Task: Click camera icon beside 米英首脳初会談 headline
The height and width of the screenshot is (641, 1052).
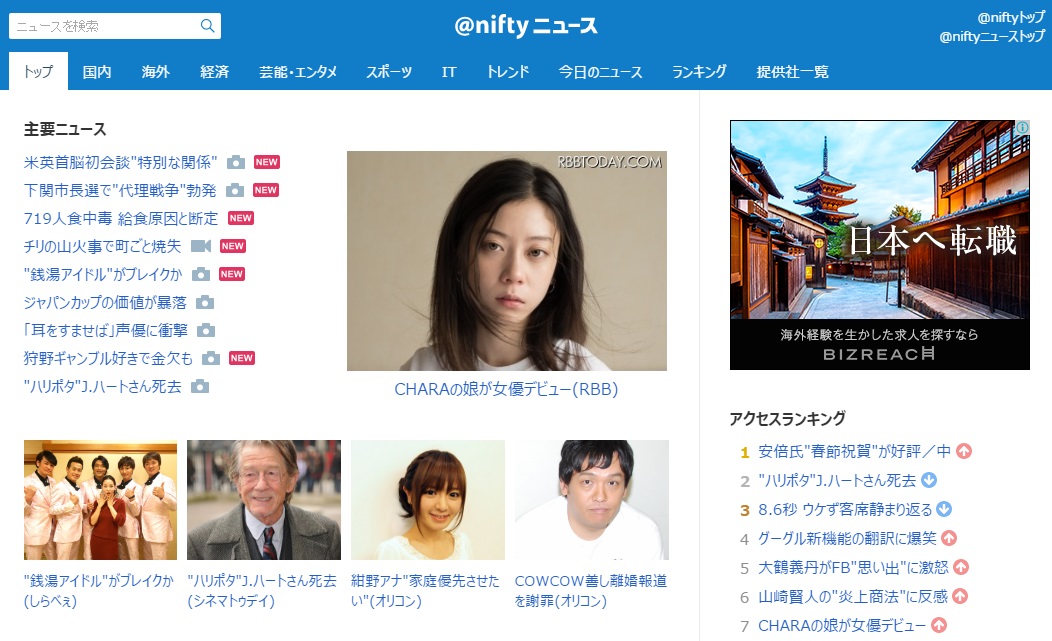Action: [235, 162]
